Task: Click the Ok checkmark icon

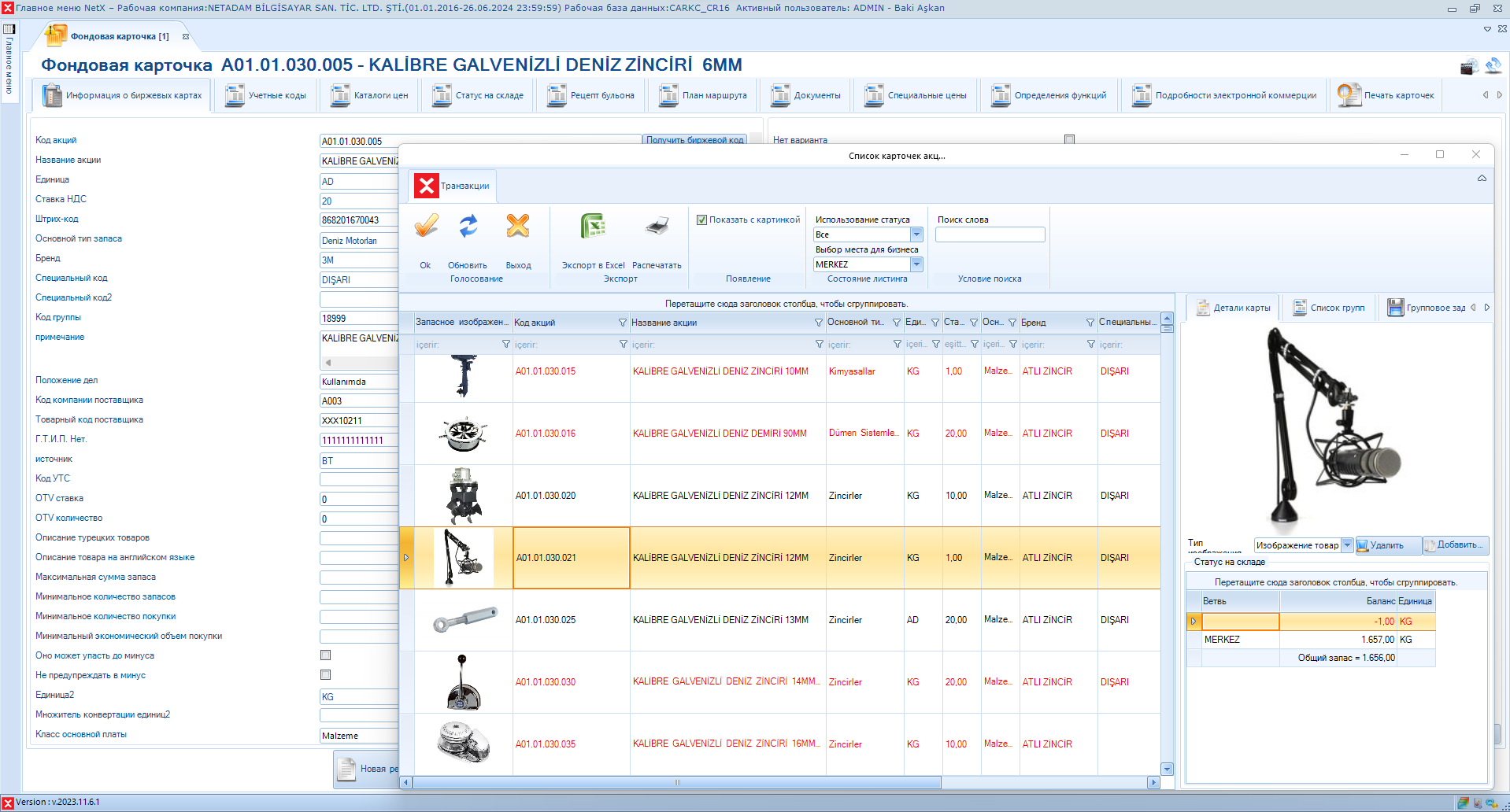Action: point(426,227)
